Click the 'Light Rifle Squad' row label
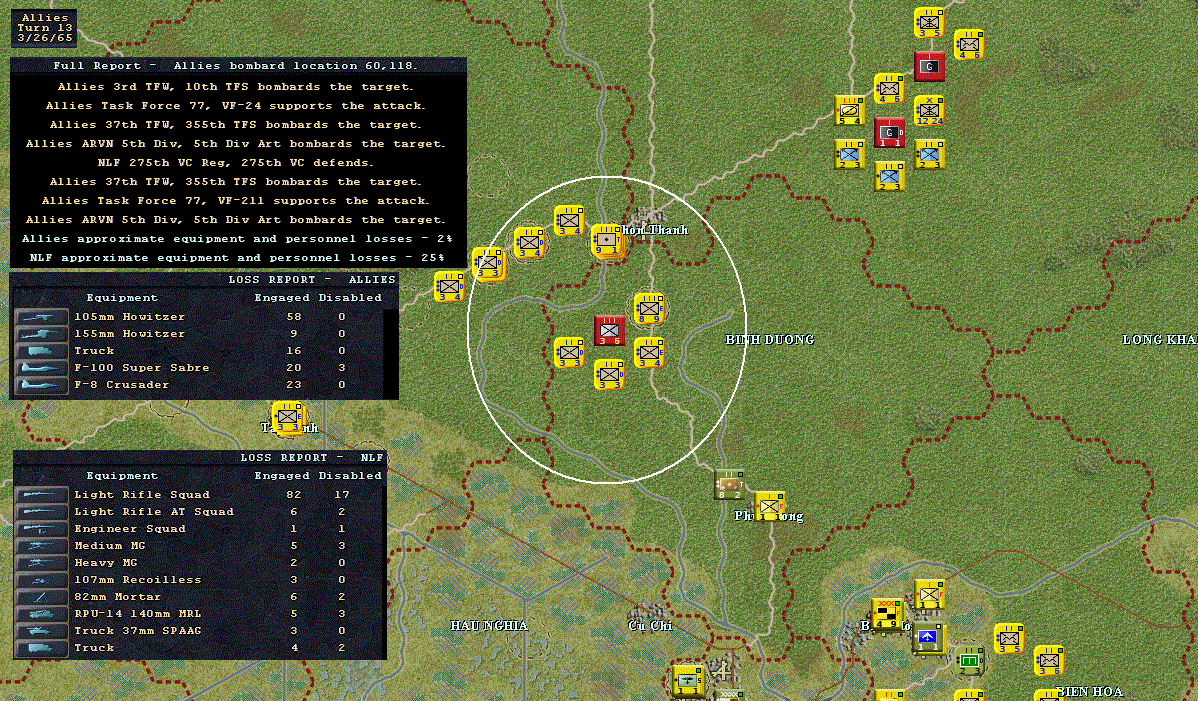Image resolution: width=1198 pixels, height=701 pixels. pos(142,495)
